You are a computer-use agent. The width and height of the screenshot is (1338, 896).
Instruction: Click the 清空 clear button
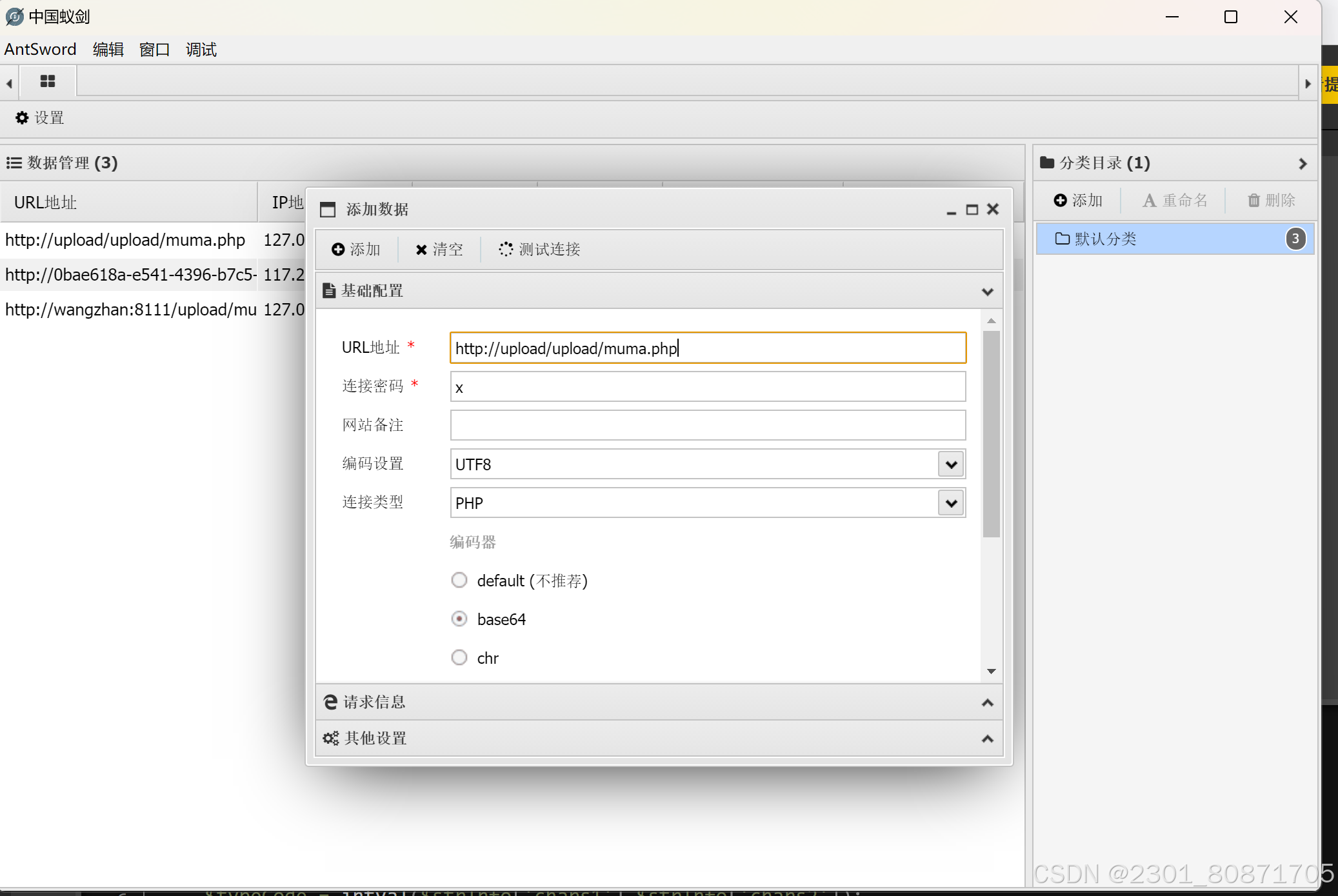pos(439,250)
